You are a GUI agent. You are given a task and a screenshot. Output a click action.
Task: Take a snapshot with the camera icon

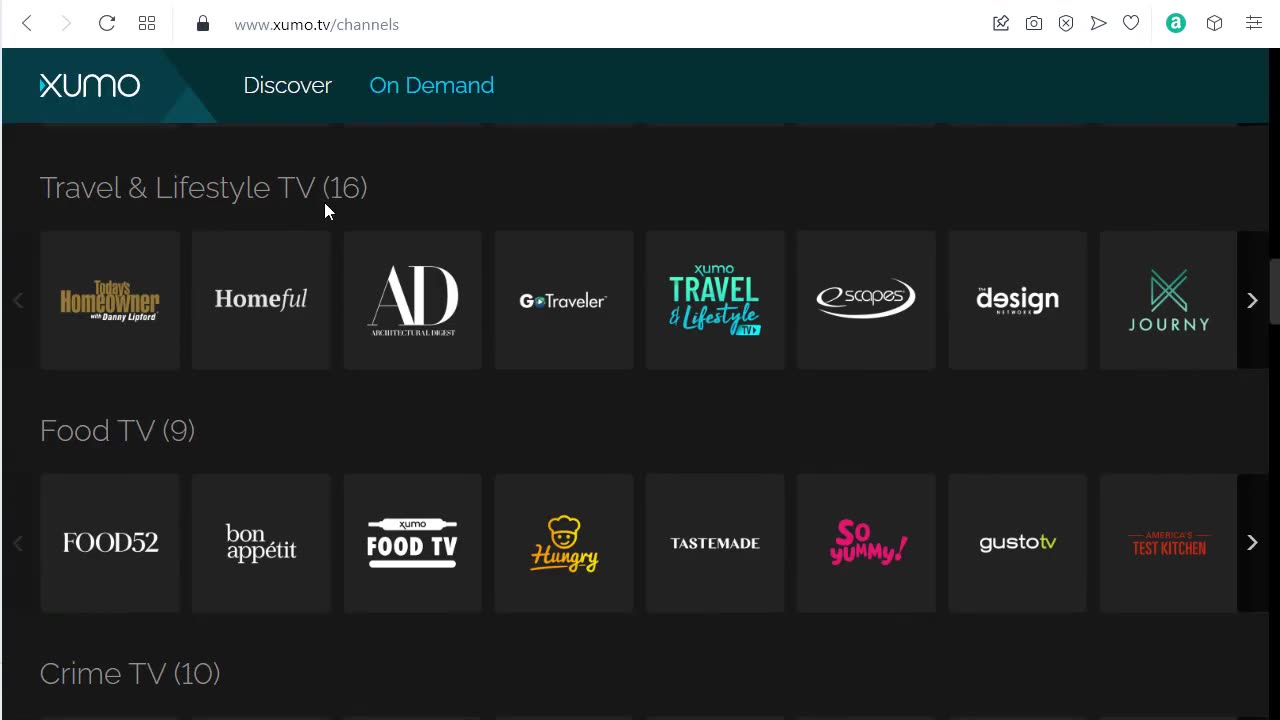(1034, 23)
